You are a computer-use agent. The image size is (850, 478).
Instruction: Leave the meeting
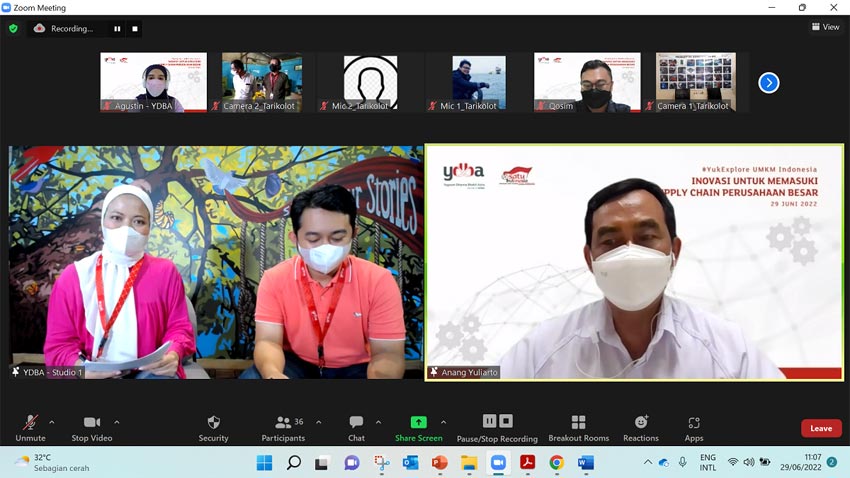pyautogui.click(x=821, y=428)
